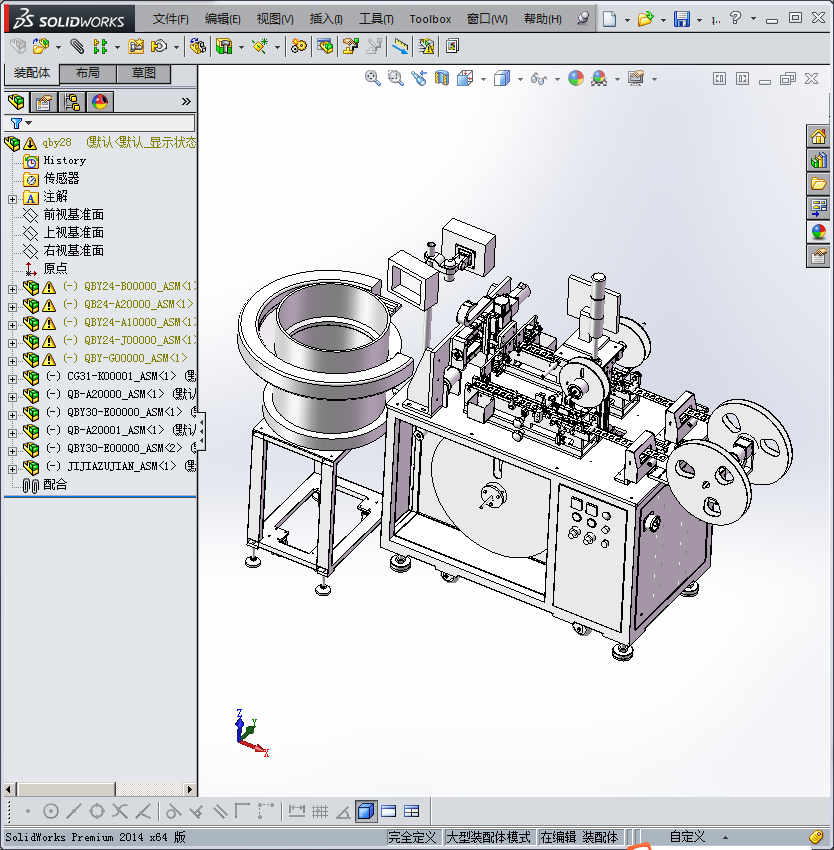Click the New document icon

[609, 19]
